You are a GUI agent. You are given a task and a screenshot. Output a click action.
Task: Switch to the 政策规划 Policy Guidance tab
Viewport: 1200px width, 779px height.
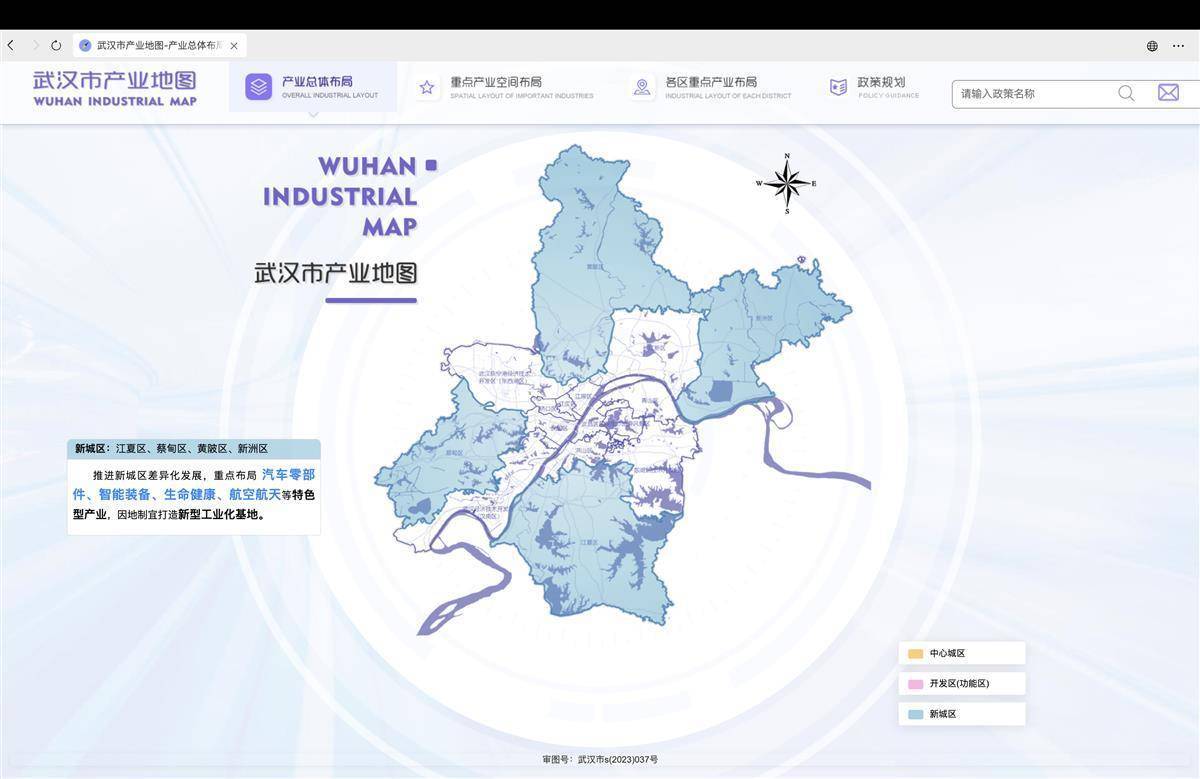coord(880,83)
